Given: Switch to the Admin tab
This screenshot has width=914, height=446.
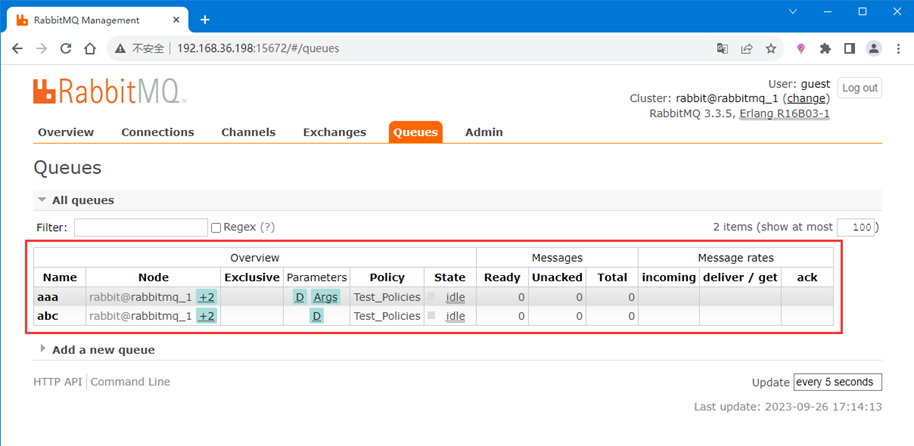Looking at the screenshot, I should (x=484, y=132).
